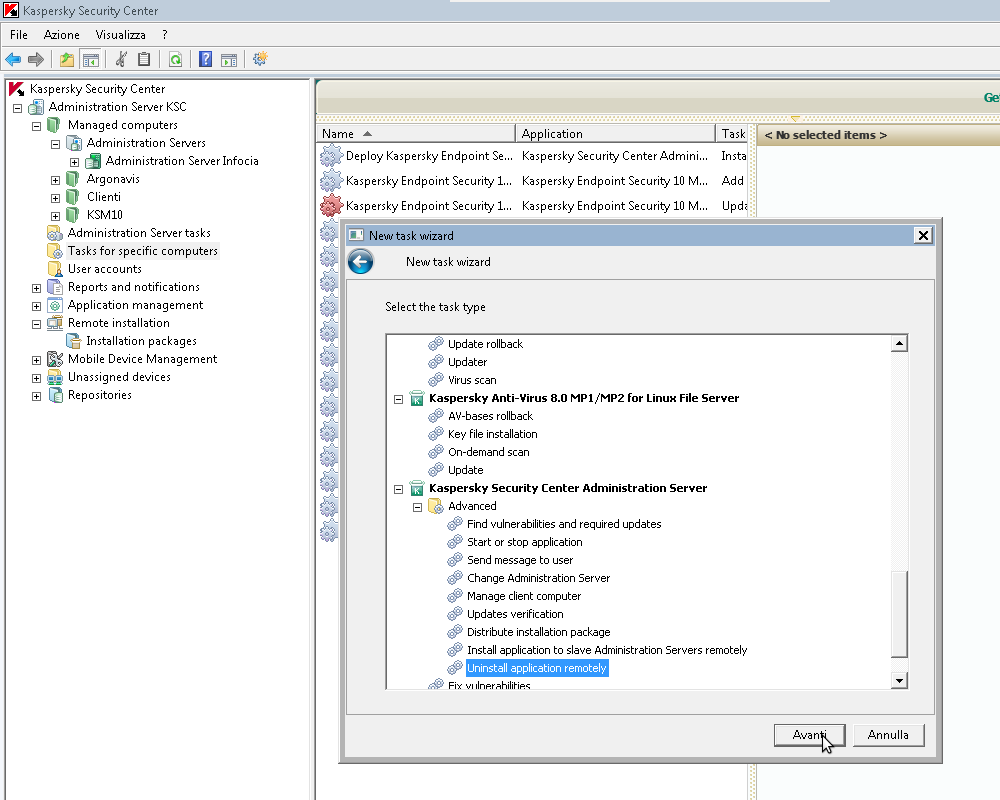Collapse the Managed computers node
This screenshot has width=1000, height=800.
click(36, 126)
